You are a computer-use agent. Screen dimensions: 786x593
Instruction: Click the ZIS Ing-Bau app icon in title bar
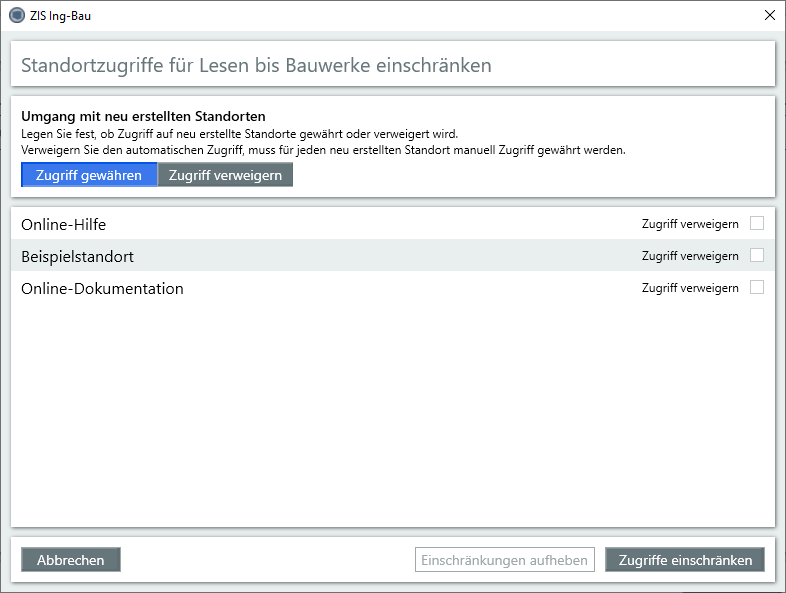pyautogui.click(x=16, y=15)
